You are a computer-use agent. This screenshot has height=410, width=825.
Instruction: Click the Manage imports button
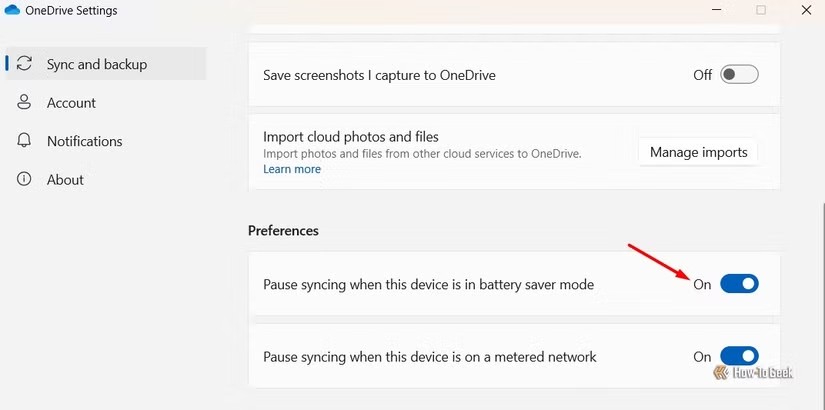click(x=698, y=152)
